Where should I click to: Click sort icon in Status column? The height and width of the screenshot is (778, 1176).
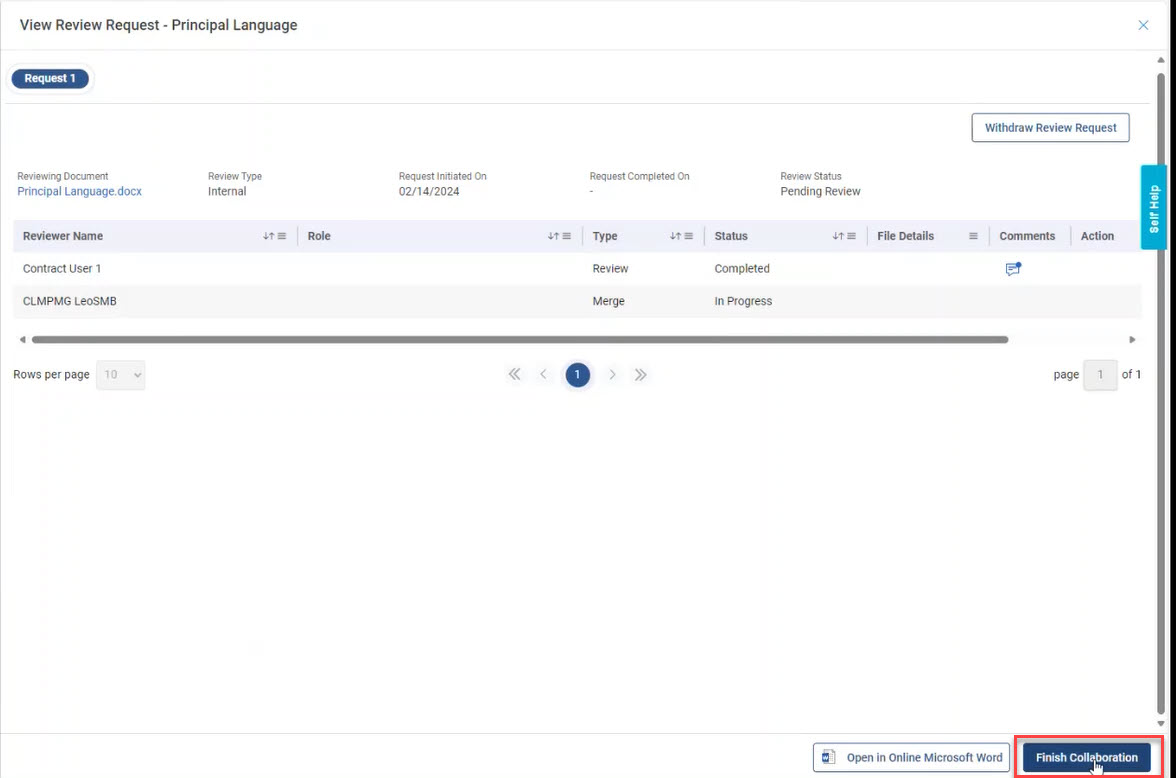click(x=837, y=237)
